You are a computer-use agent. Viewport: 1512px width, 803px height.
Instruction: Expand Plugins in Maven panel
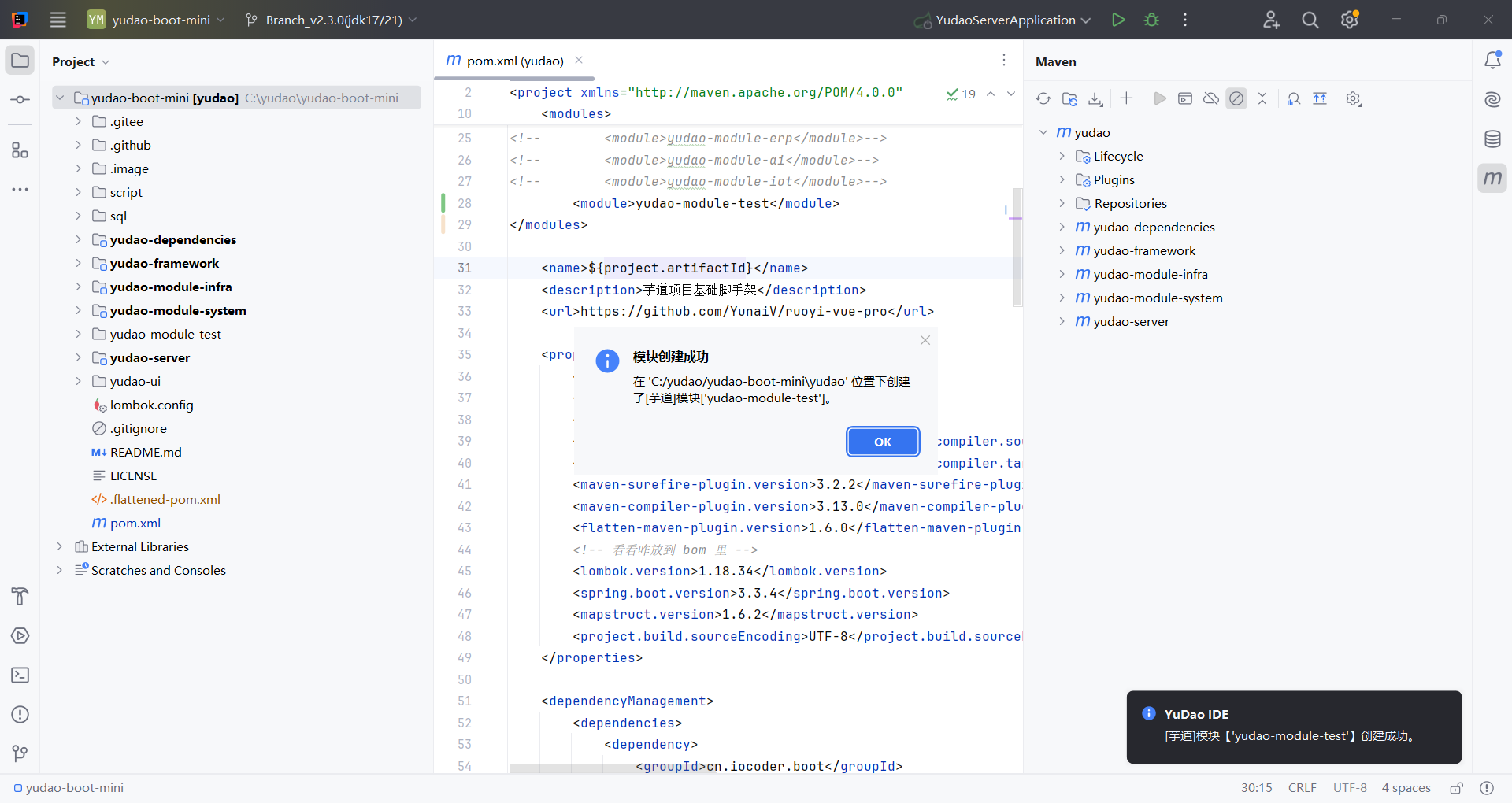pyautogui.click(x=1062, y=179)
